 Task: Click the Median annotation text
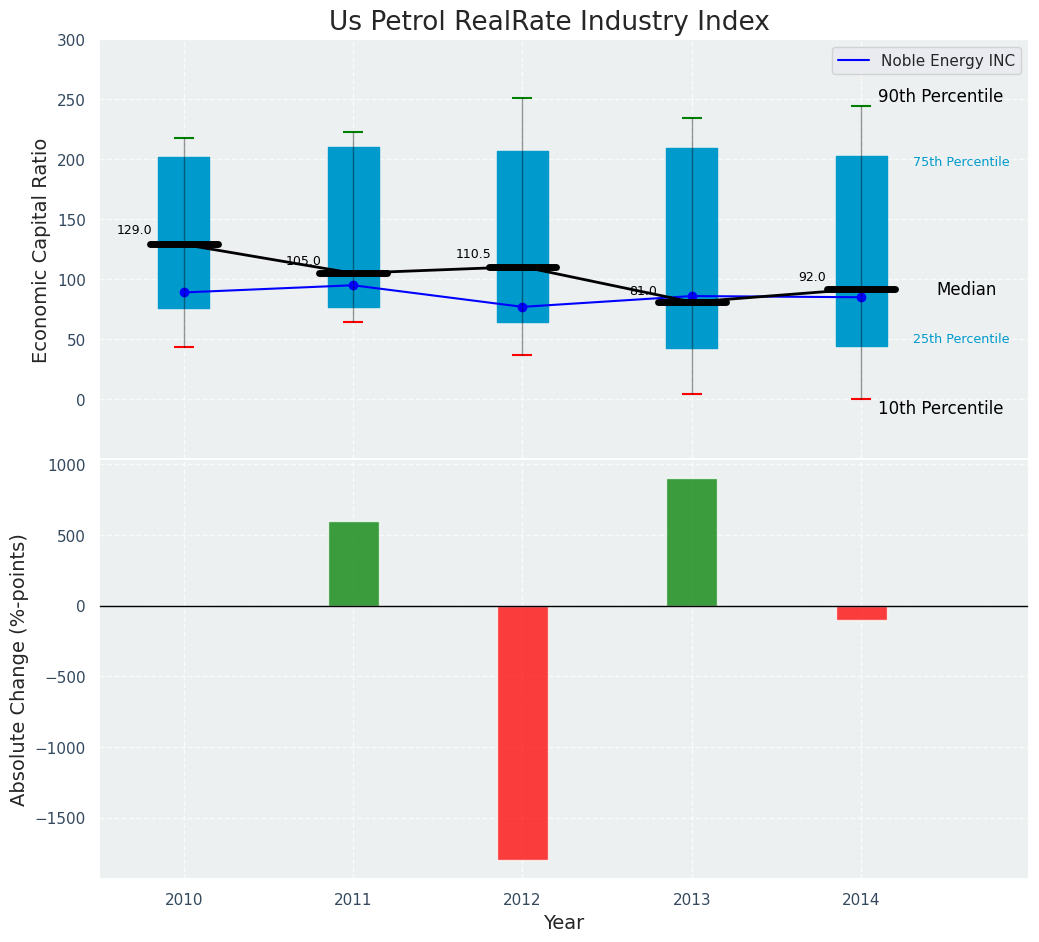(x=966, y=289)
